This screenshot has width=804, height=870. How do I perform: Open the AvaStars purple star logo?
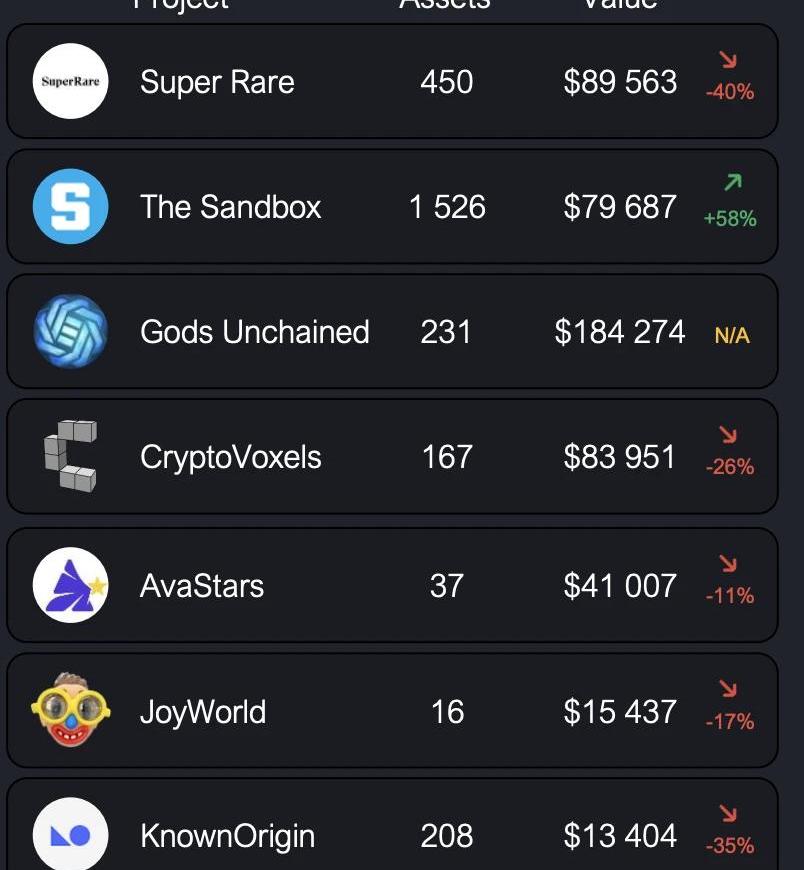point(70,585)
